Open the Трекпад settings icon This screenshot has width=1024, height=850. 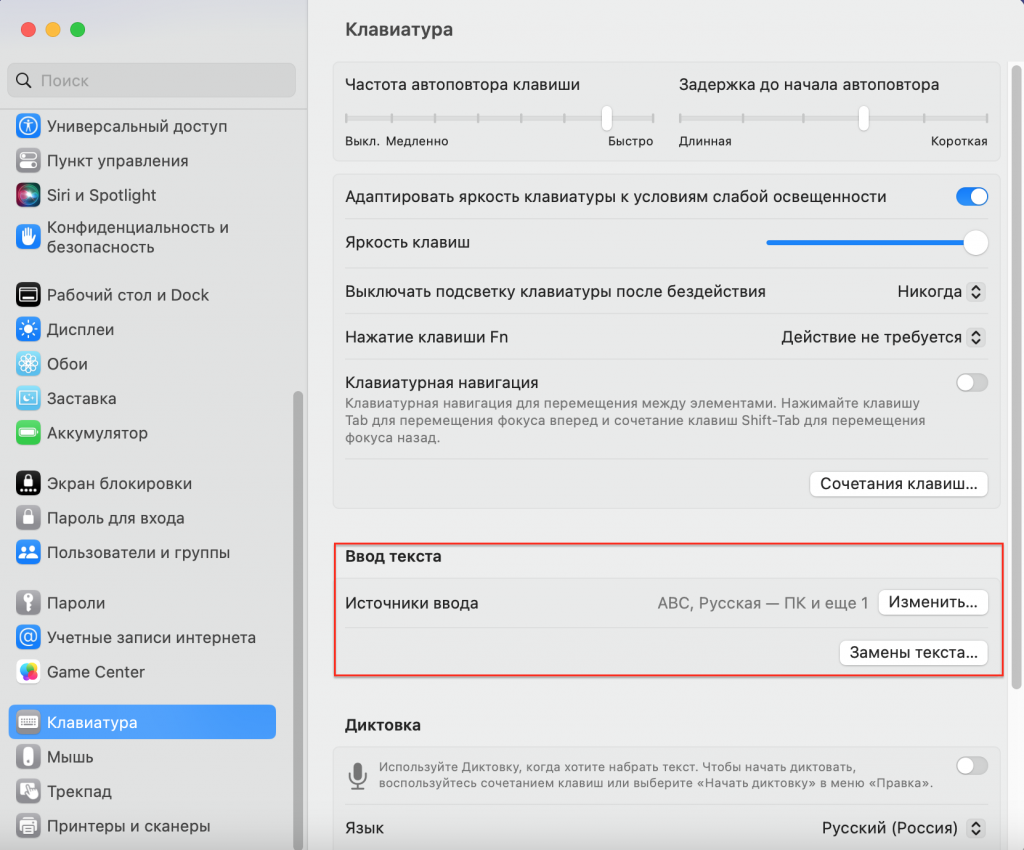point(27,791)
